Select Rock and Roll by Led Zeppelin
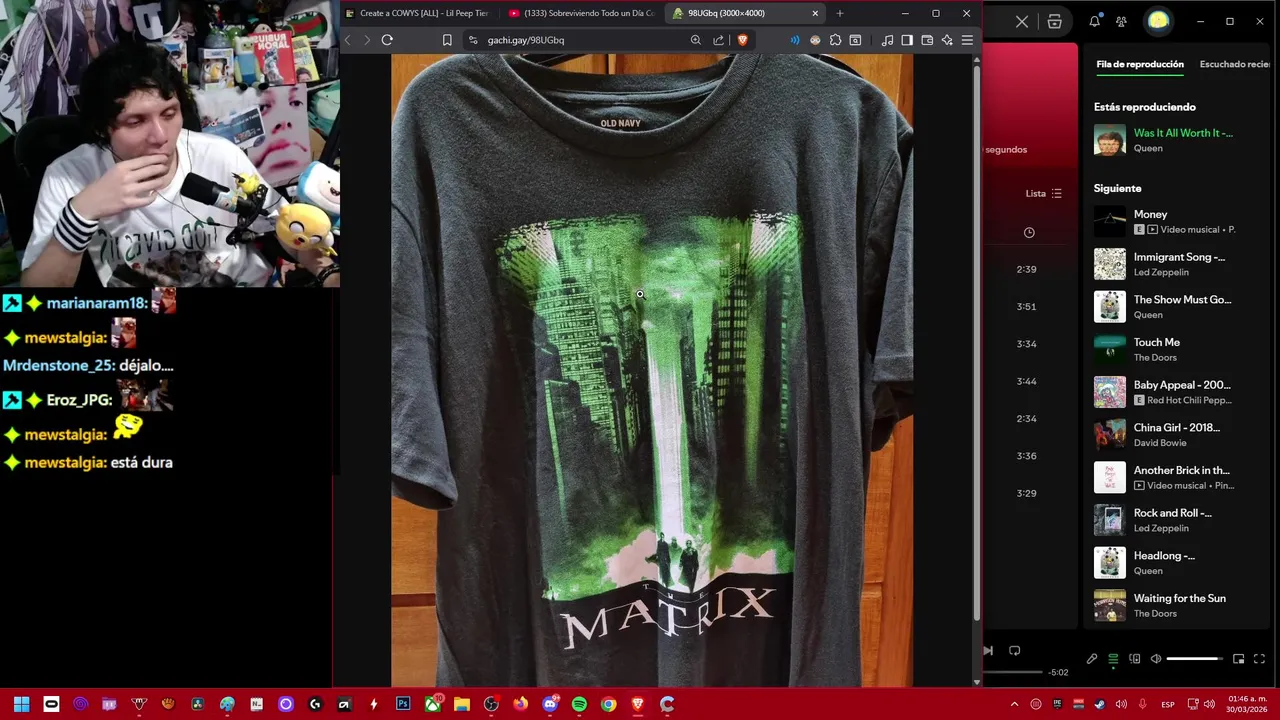This screenshot has width=1280, height=720. pos(1177,520)
